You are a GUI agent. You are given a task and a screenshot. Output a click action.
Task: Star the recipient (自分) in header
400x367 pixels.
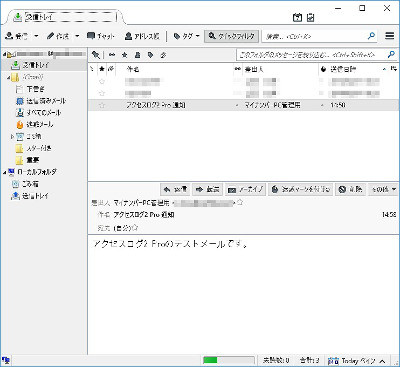[x=135, y=228]
